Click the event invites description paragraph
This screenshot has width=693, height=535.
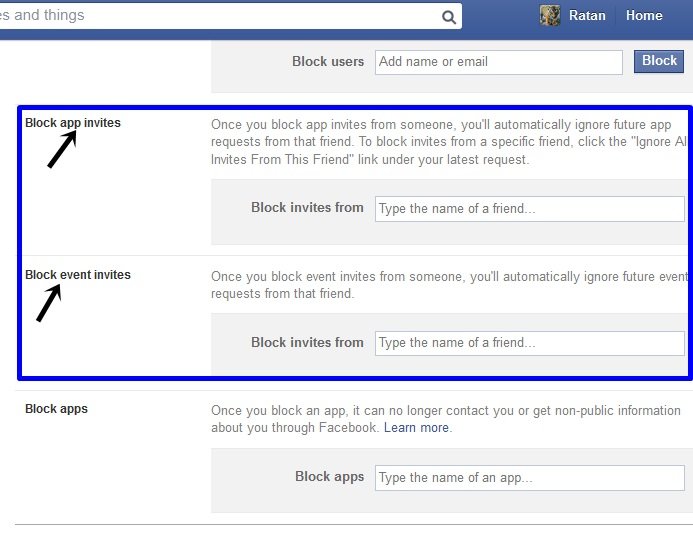449,285
